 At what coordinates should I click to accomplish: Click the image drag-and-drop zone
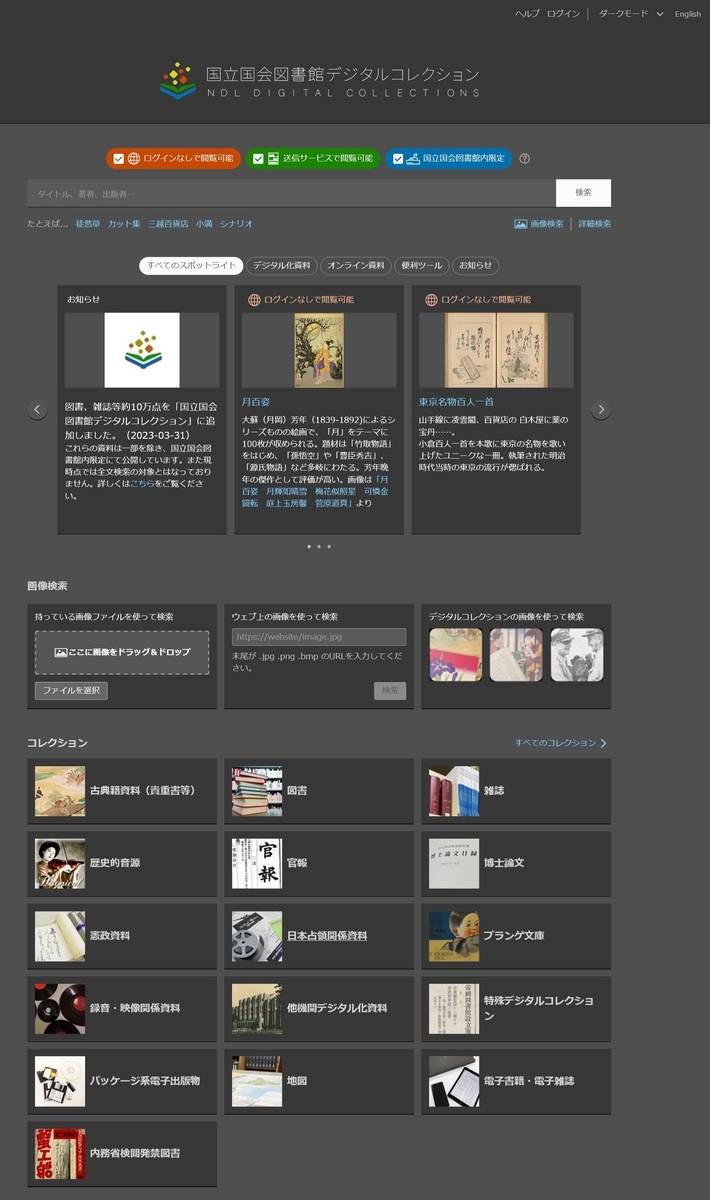(122, 652)
